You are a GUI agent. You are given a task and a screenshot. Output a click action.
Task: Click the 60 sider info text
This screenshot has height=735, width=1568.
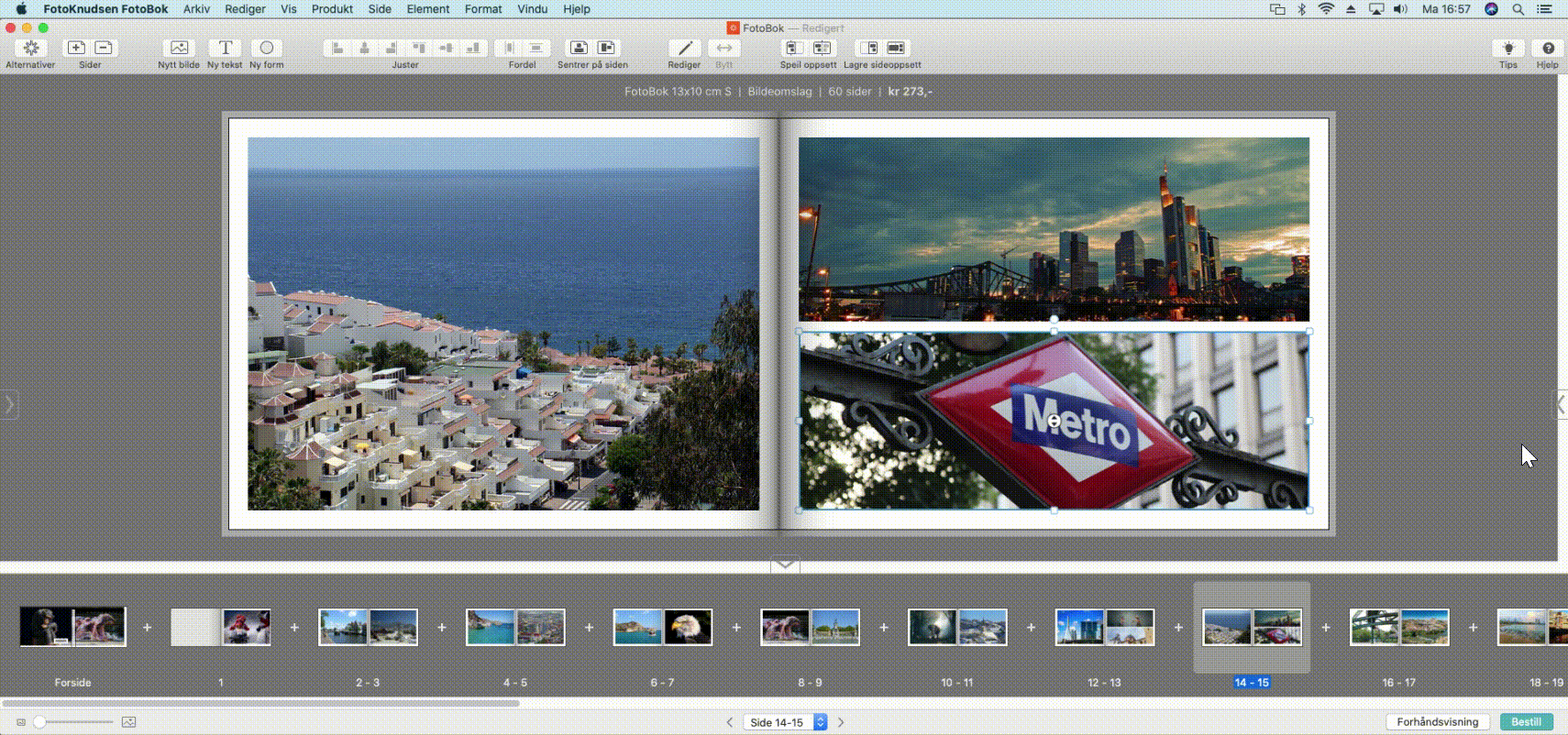click(x=850, y=92)
